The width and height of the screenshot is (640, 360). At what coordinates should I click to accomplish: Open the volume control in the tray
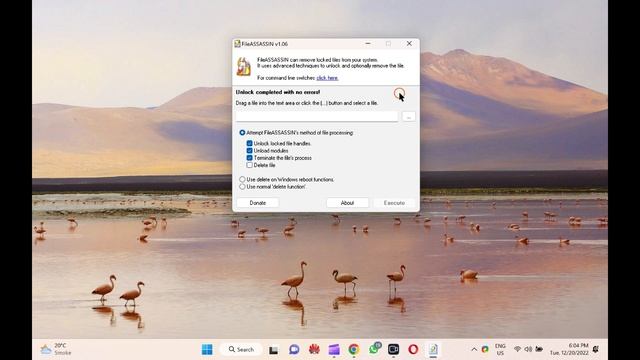point(528,349)
